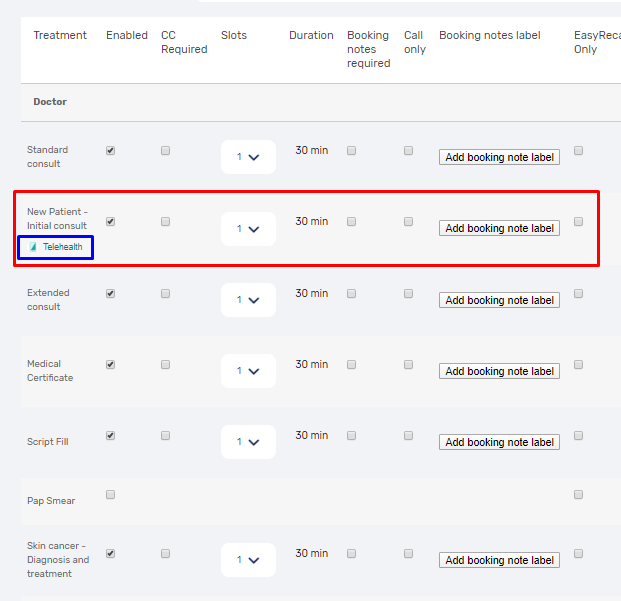This screenshot has width=621, height=601.
Task: Click the Telehealth icon under New Patient
Action: [x=33, y=247]
